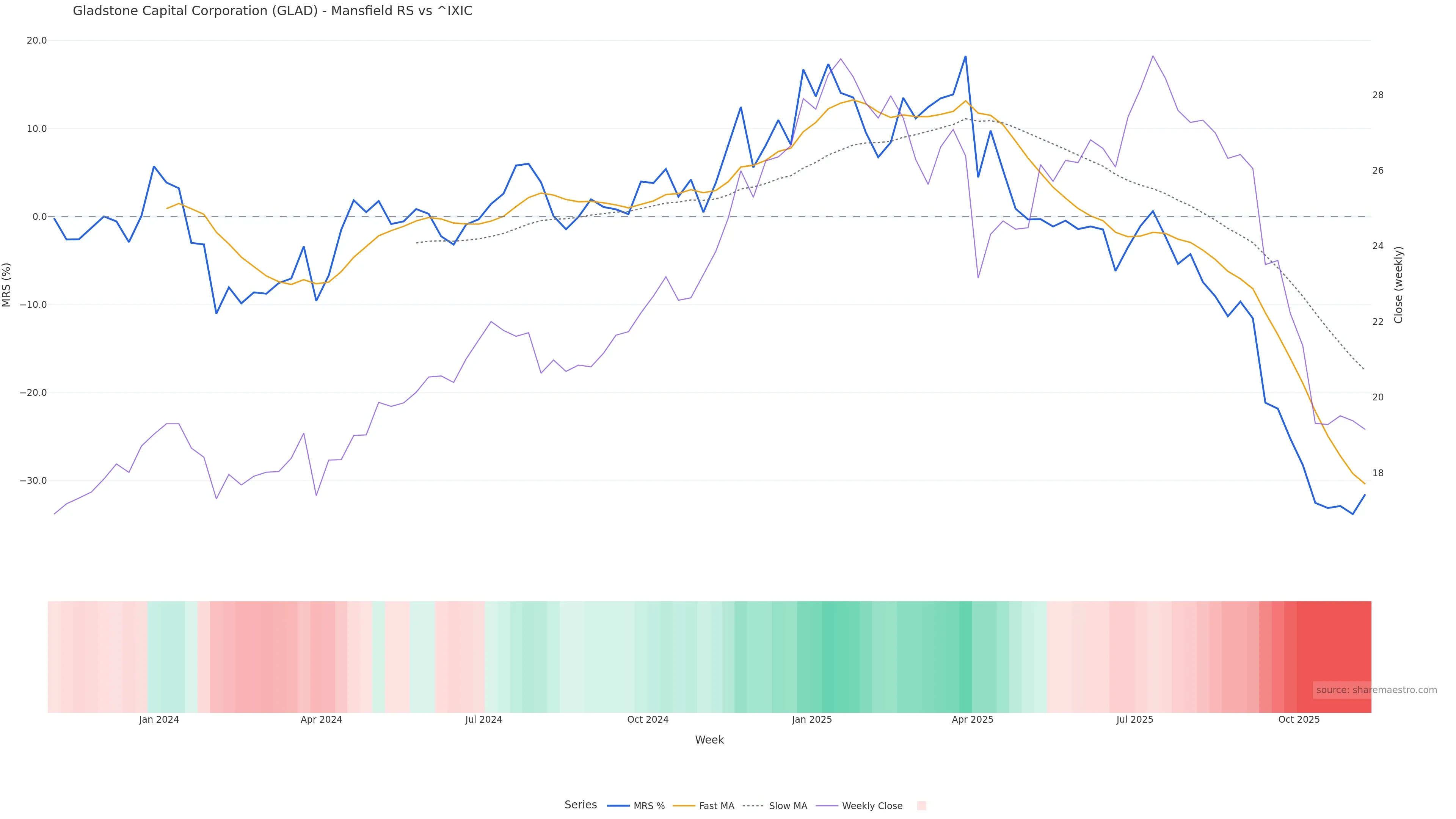Click the pink swatch in the legend
Image resolution: width=1456 pixels, height=819 pixels.
click(x=921, y=805)
